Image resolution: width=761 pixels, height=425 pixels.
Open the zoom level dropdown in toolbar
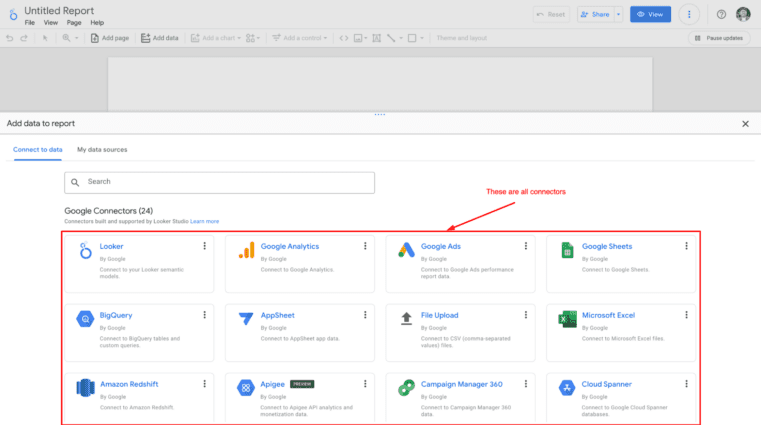70,38
